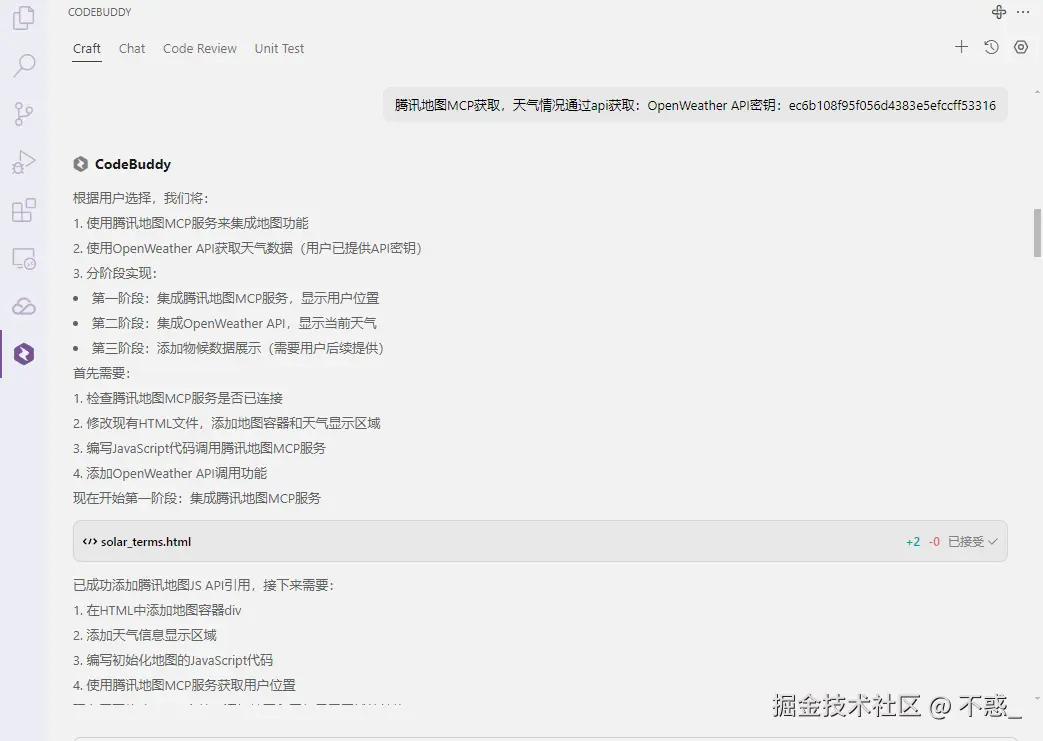Click line '3. 编写JavaScript代码调用腾讯地图MCP服务'
Viewport: 1043px width, 741px height.
(x=200, y=448)
